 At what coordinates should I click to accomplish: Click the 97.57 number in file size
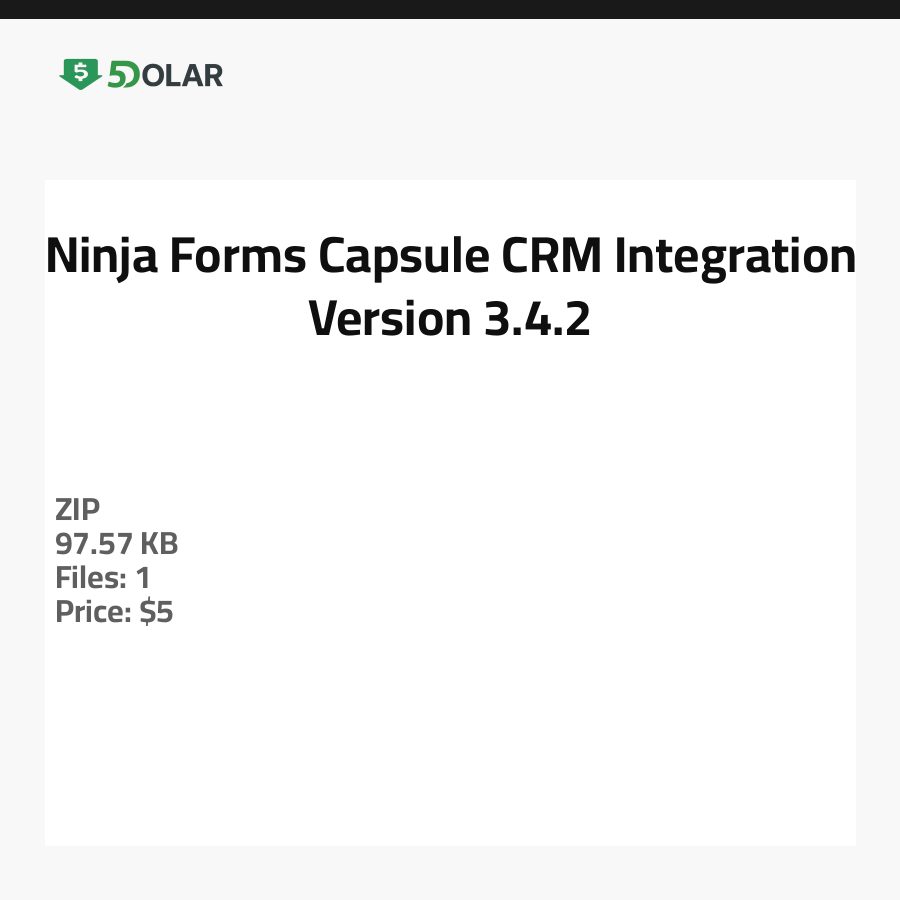coord(94,544)
